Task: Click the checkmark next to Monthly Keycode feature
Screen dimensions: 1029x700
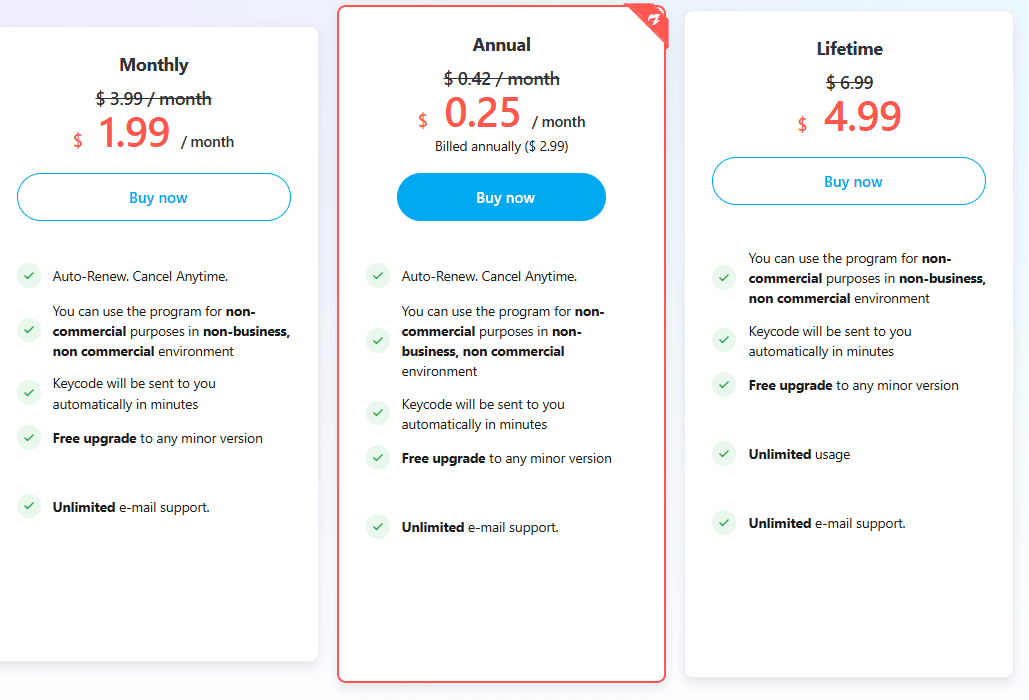Action: 29,394
